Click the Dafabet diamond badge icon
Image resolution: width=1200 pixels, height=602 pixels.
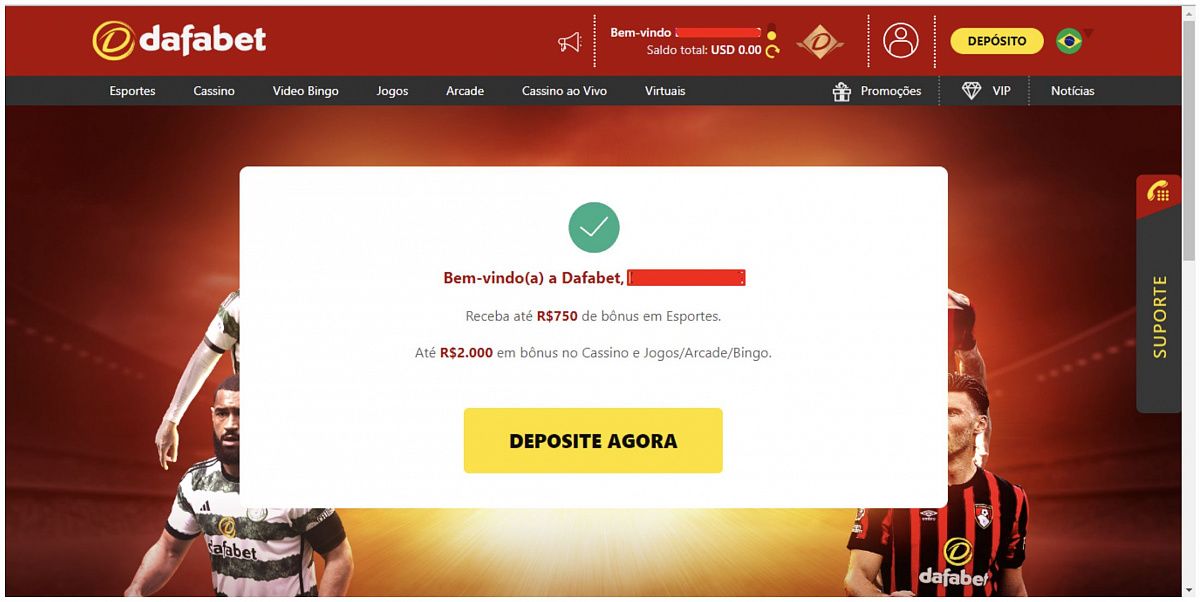point(820,42)
